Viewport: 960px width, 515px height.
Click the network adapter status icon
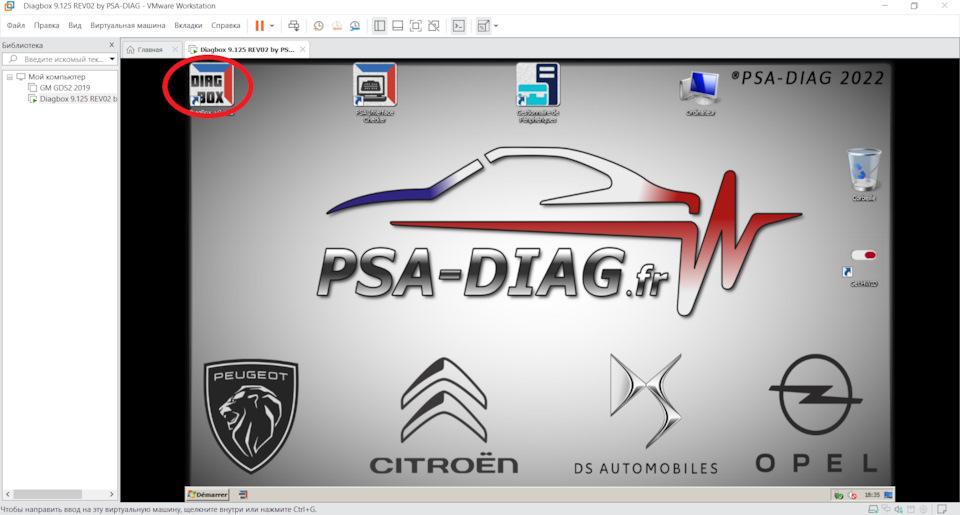coord(886,509)
